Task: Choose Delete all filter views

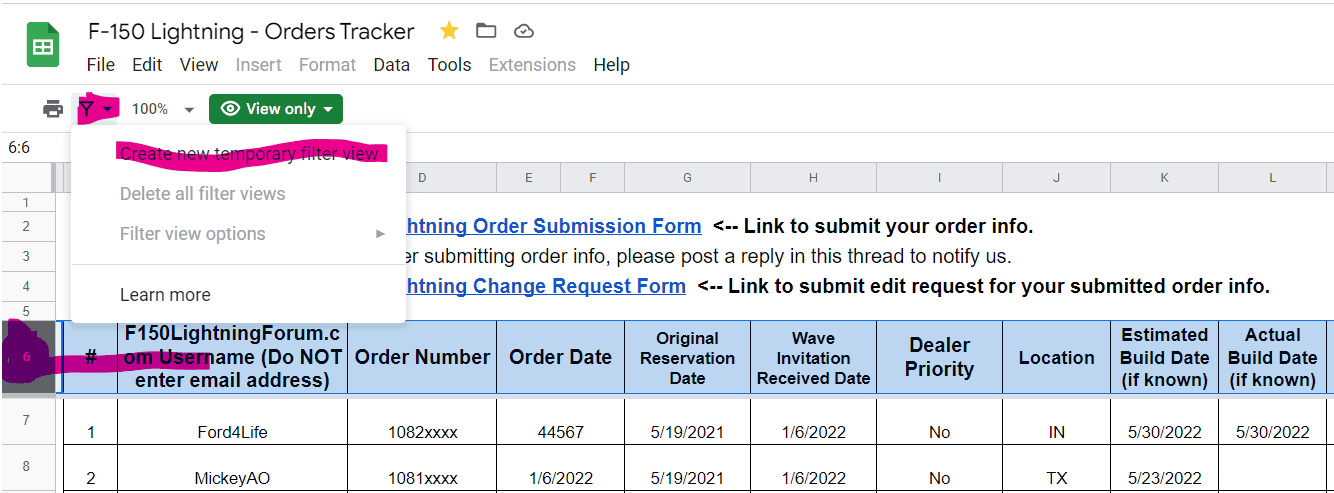Action: [239, 194]
